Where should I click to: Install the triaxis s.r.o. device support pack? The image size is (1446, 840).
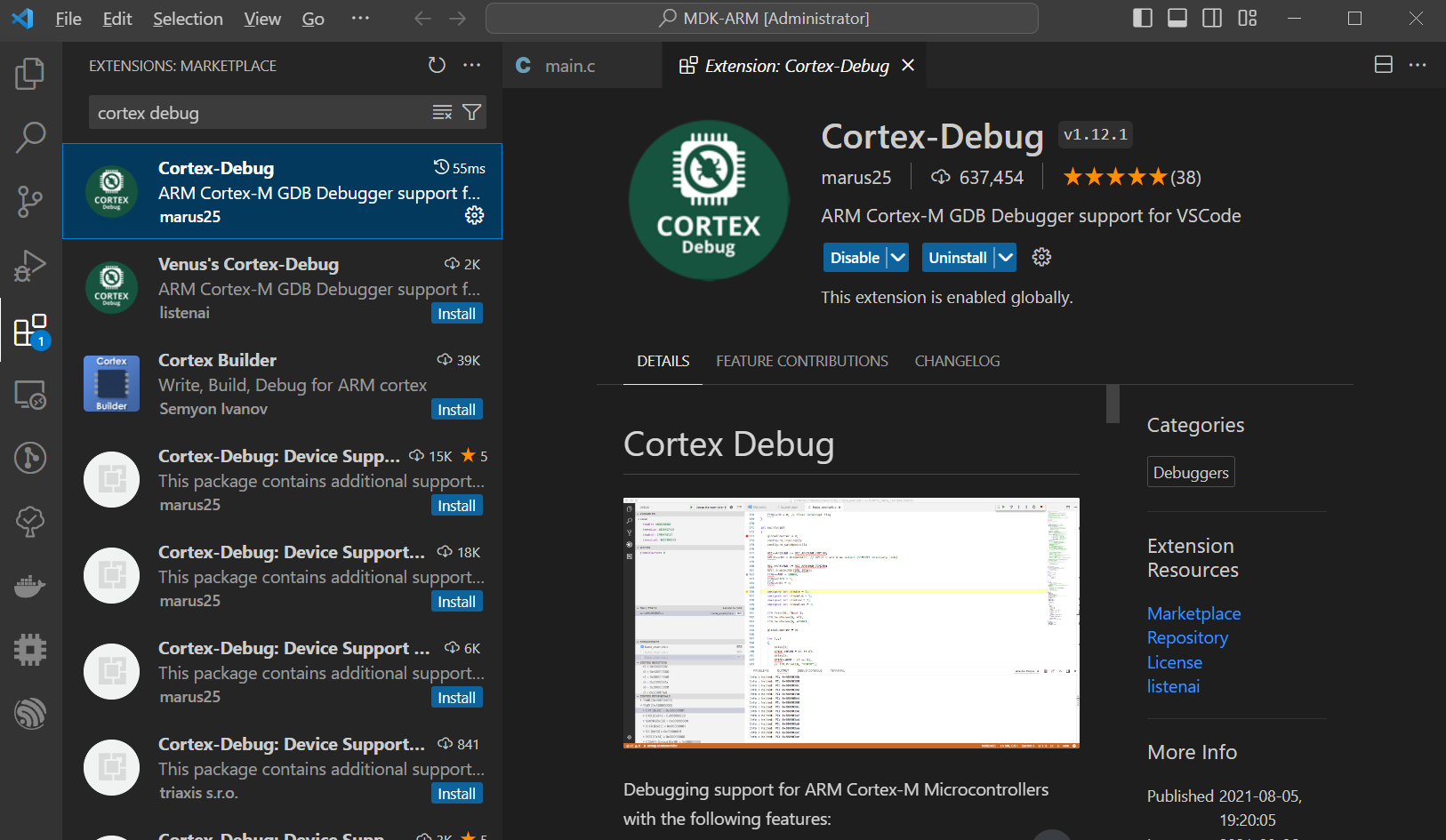pos(456,794)
